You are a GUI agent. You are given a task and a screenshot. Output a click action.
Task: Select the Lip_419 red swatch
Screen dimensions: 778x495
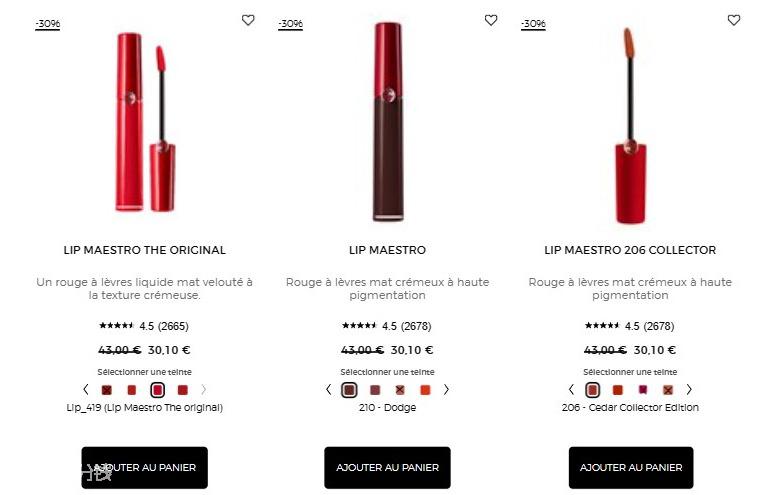[x=157, y=390]
